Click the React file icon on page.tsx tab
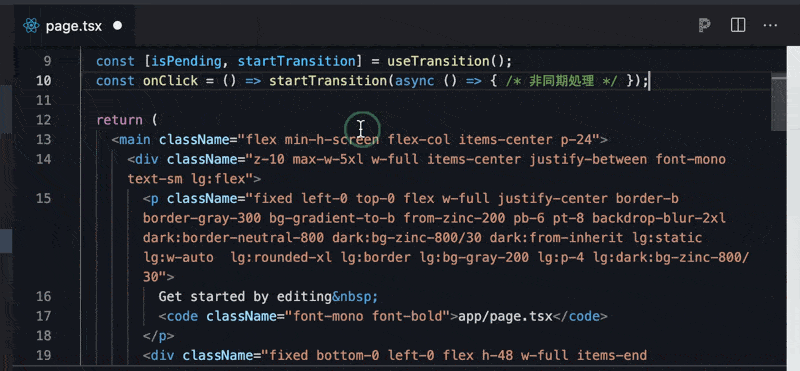This screenshot has width=800, height=371. click(x=31, y=26)
